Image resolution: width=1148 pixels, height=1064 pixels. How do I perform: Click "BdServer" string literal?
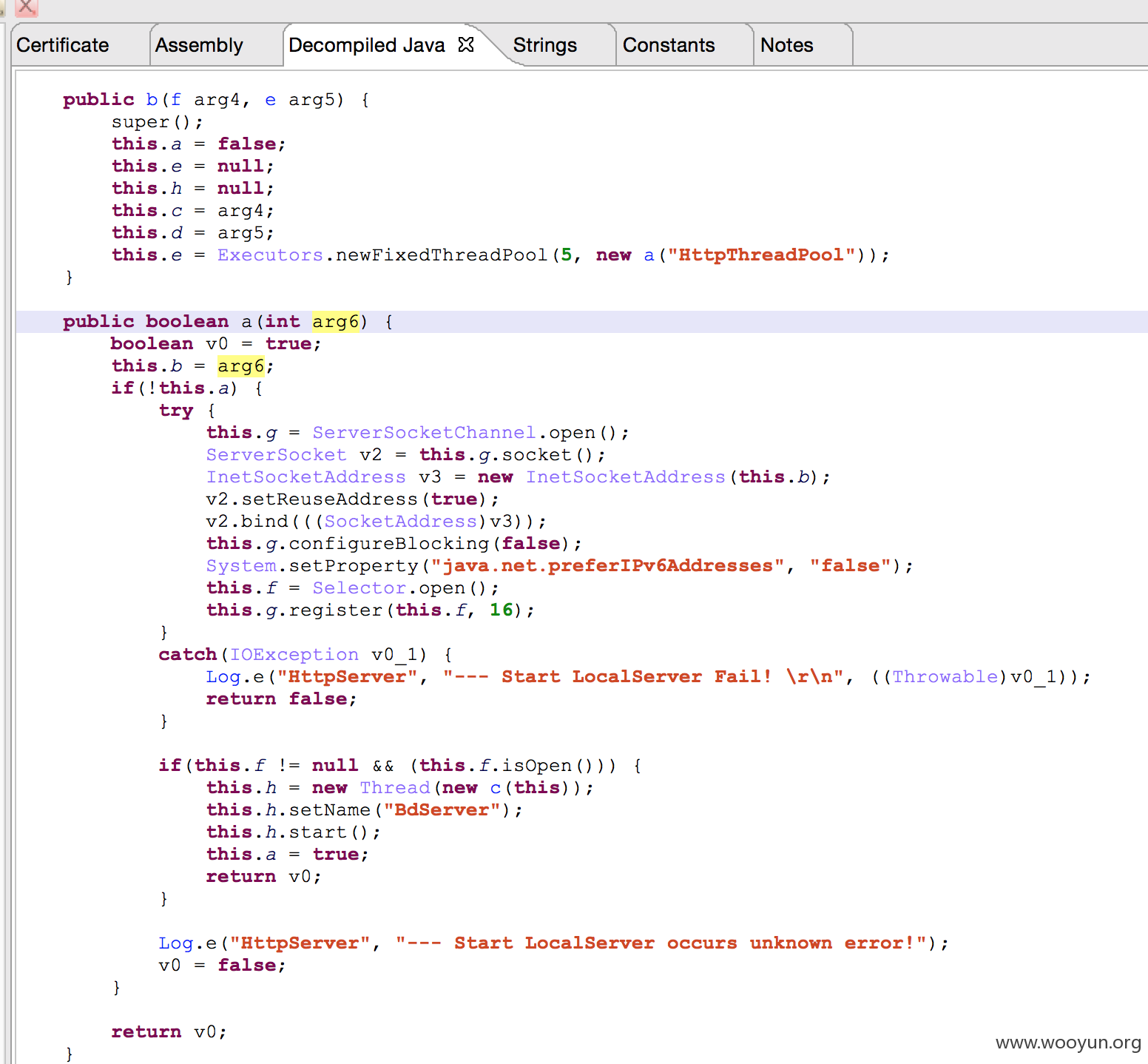coord(442,809)
